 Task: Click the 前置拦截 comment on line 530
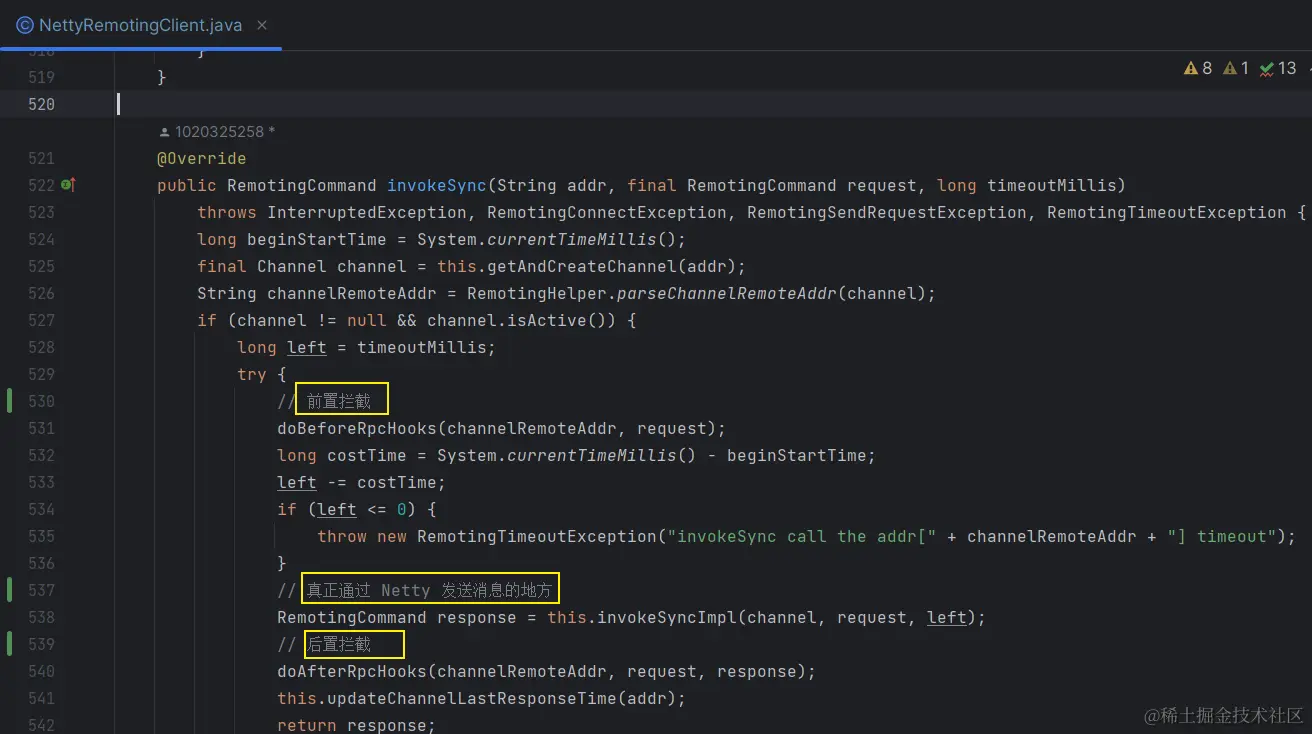click(339, 401)
